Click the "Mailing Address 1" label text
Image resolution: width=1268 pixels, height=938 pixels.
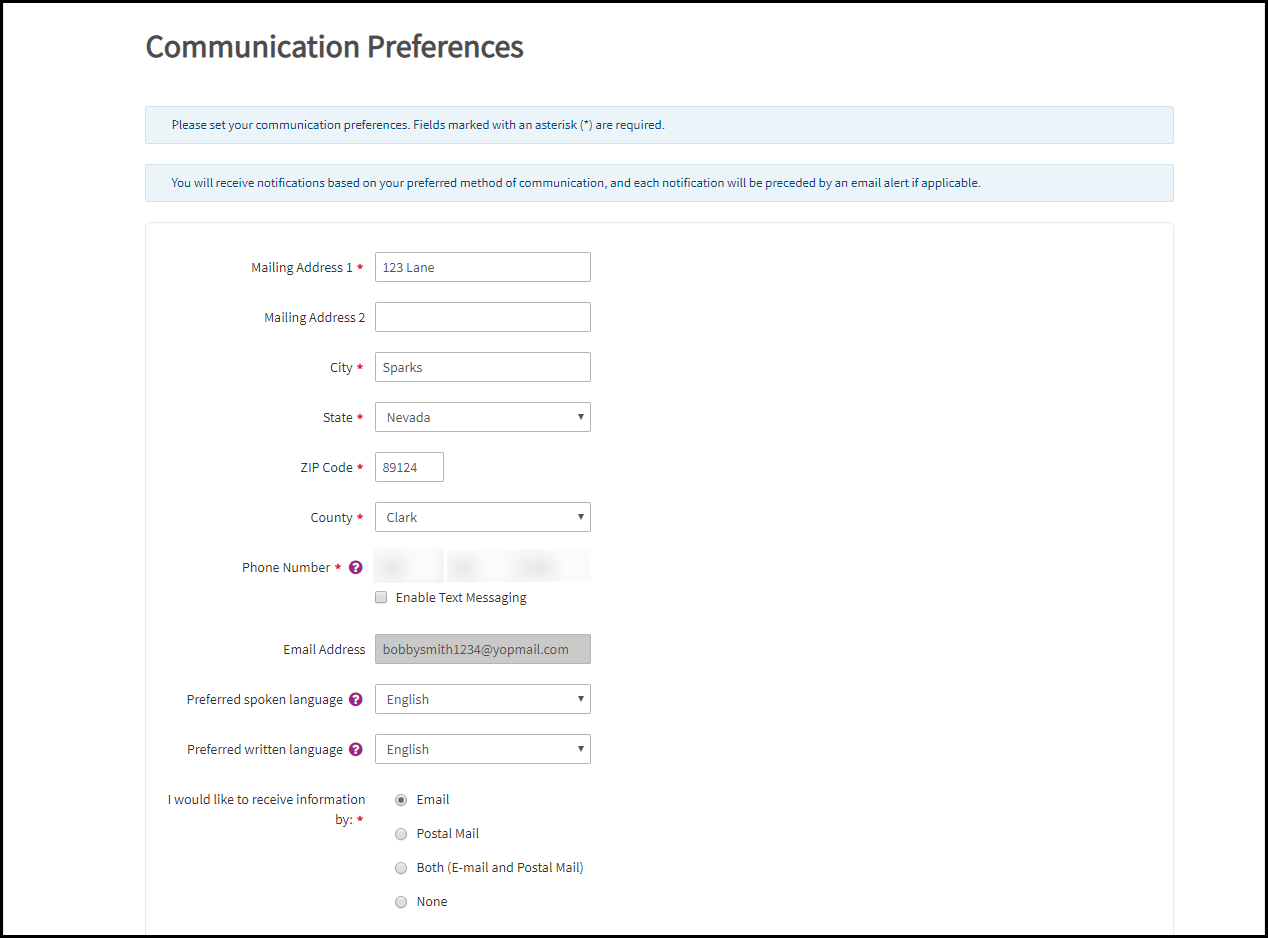tap(302, 268)
